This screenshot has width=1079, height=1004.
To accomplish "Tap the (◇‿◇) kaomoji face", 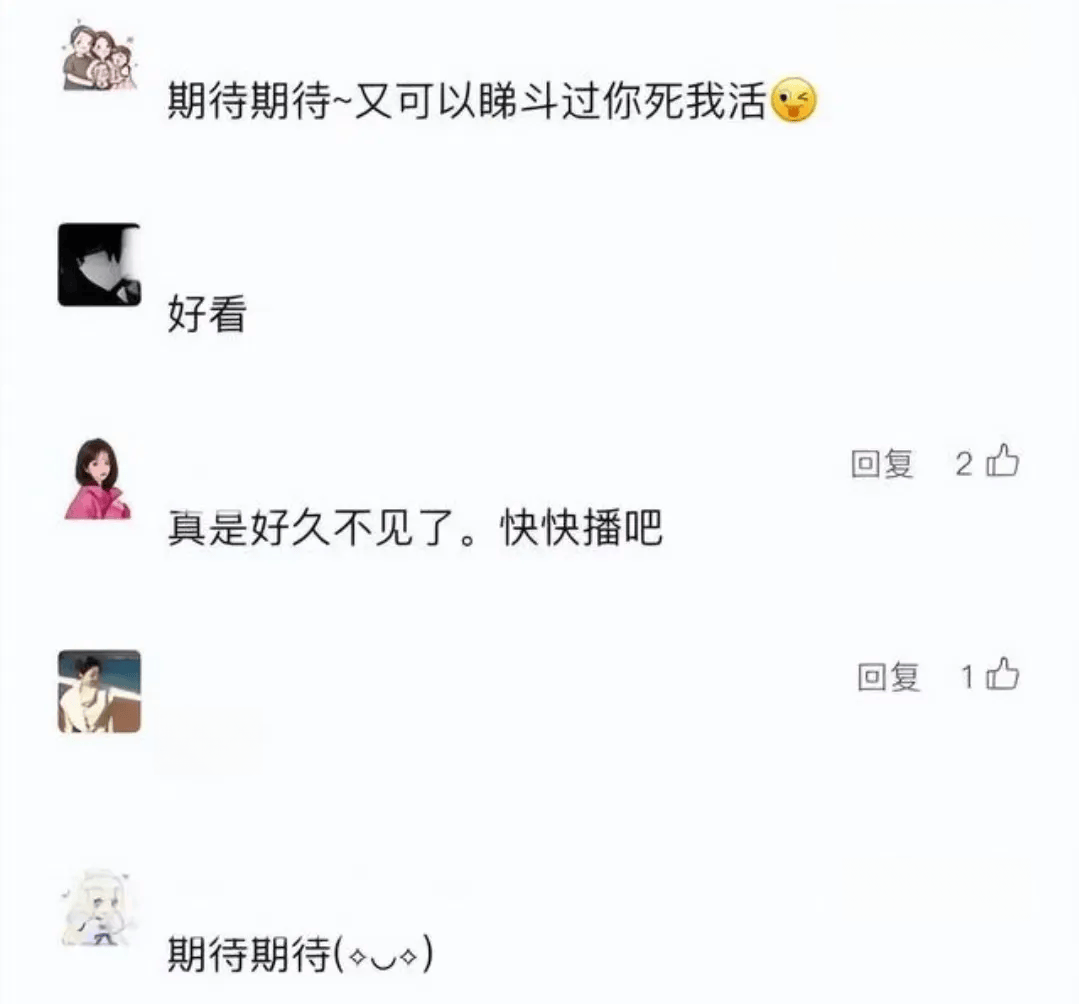I will pyautogui.click(x=383, y=955).
